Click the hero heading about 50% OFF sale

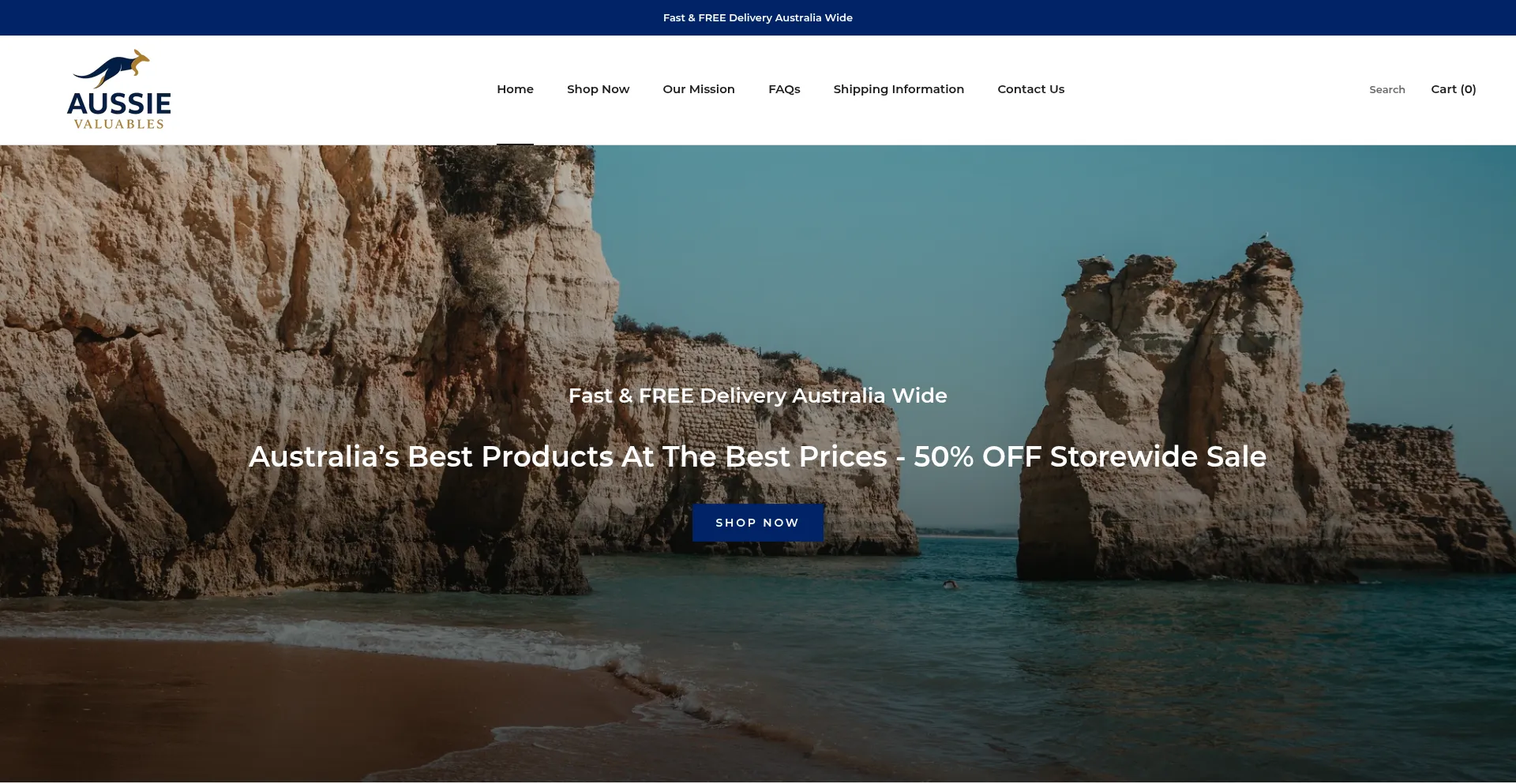[757, 456]
